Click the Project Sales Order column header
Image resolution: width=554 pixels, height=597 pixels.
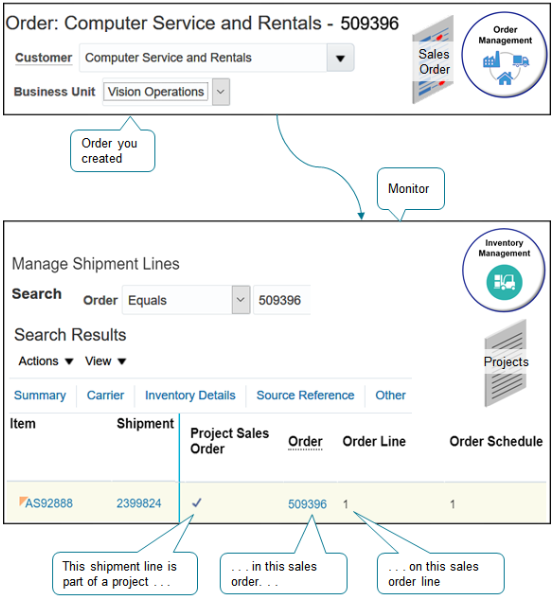coord(230,441)
